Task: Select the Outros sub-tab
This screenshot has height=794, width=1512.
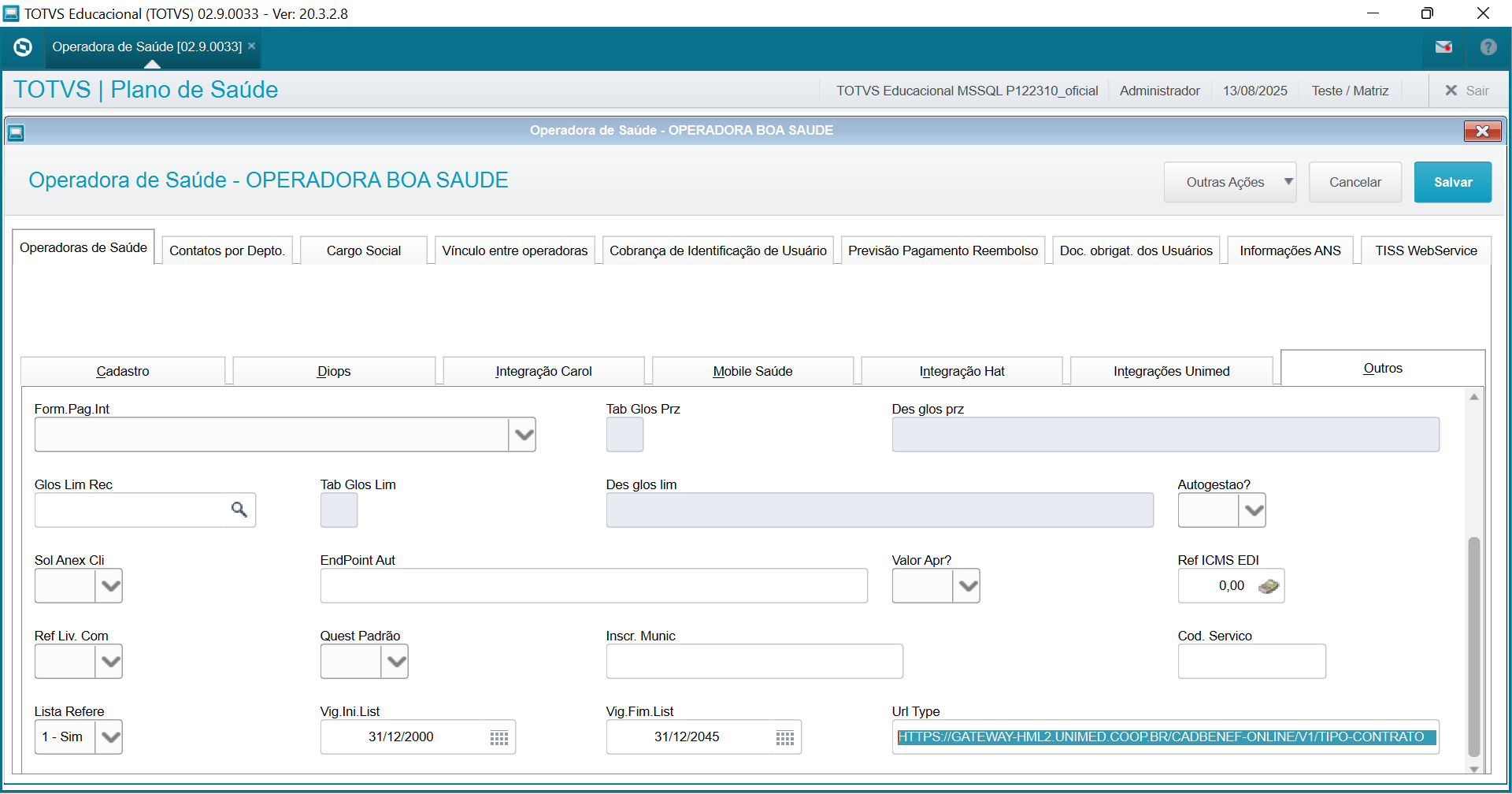Action: (1383, 368)
